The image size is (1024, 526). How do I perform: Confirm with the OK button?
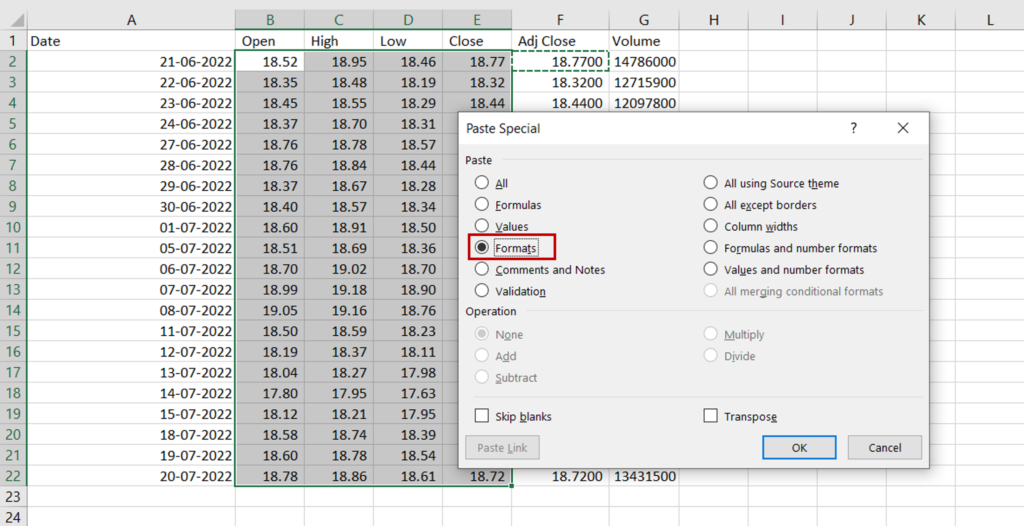click(799, 448)
